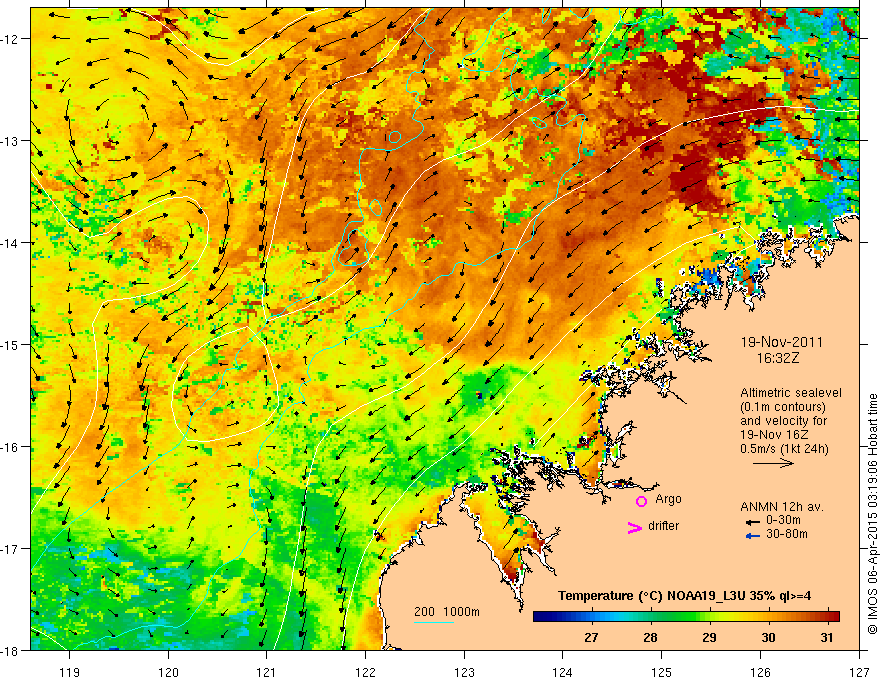Click the 124 longitude axis label
Screen dimensions: 880x680
point(563,672)
